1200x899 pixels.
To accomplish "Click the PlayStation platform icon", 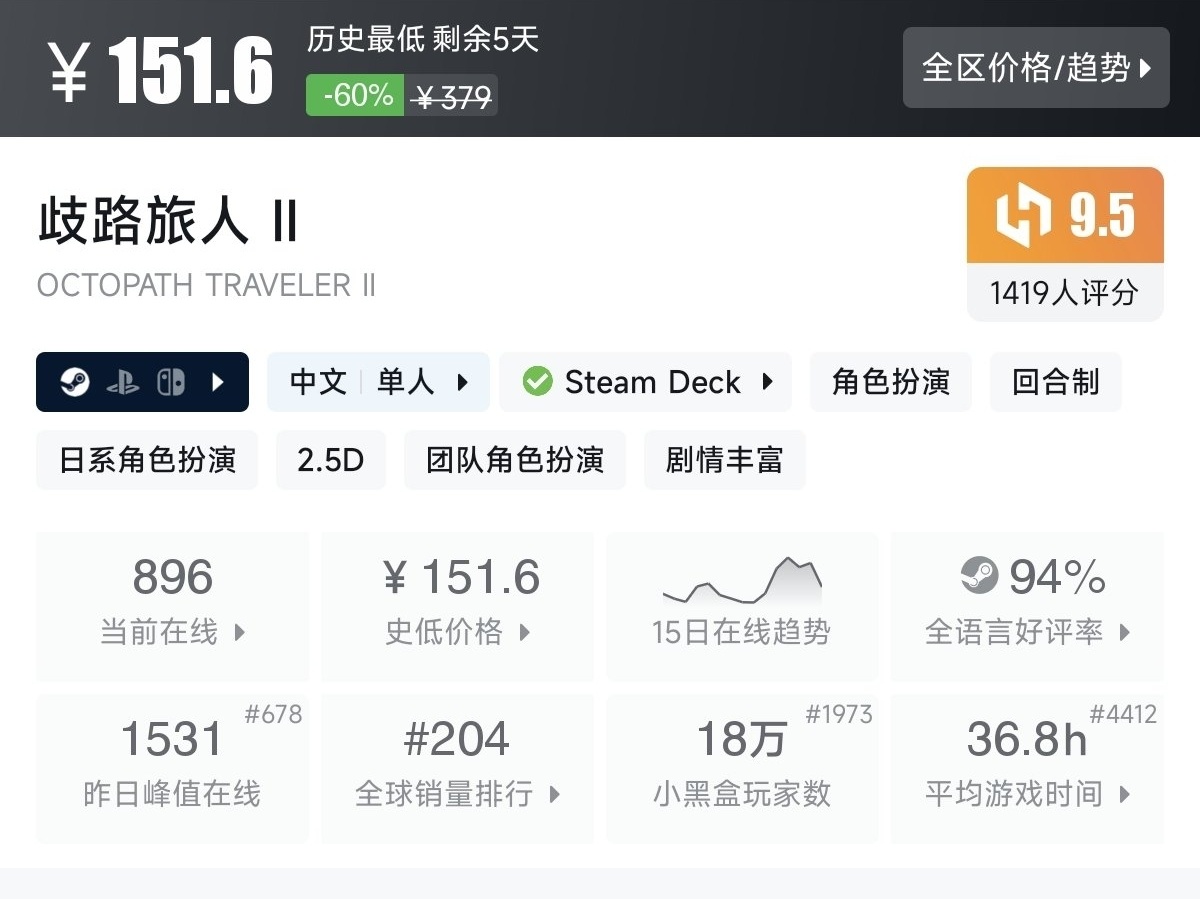I will click(x=123, y=382).
